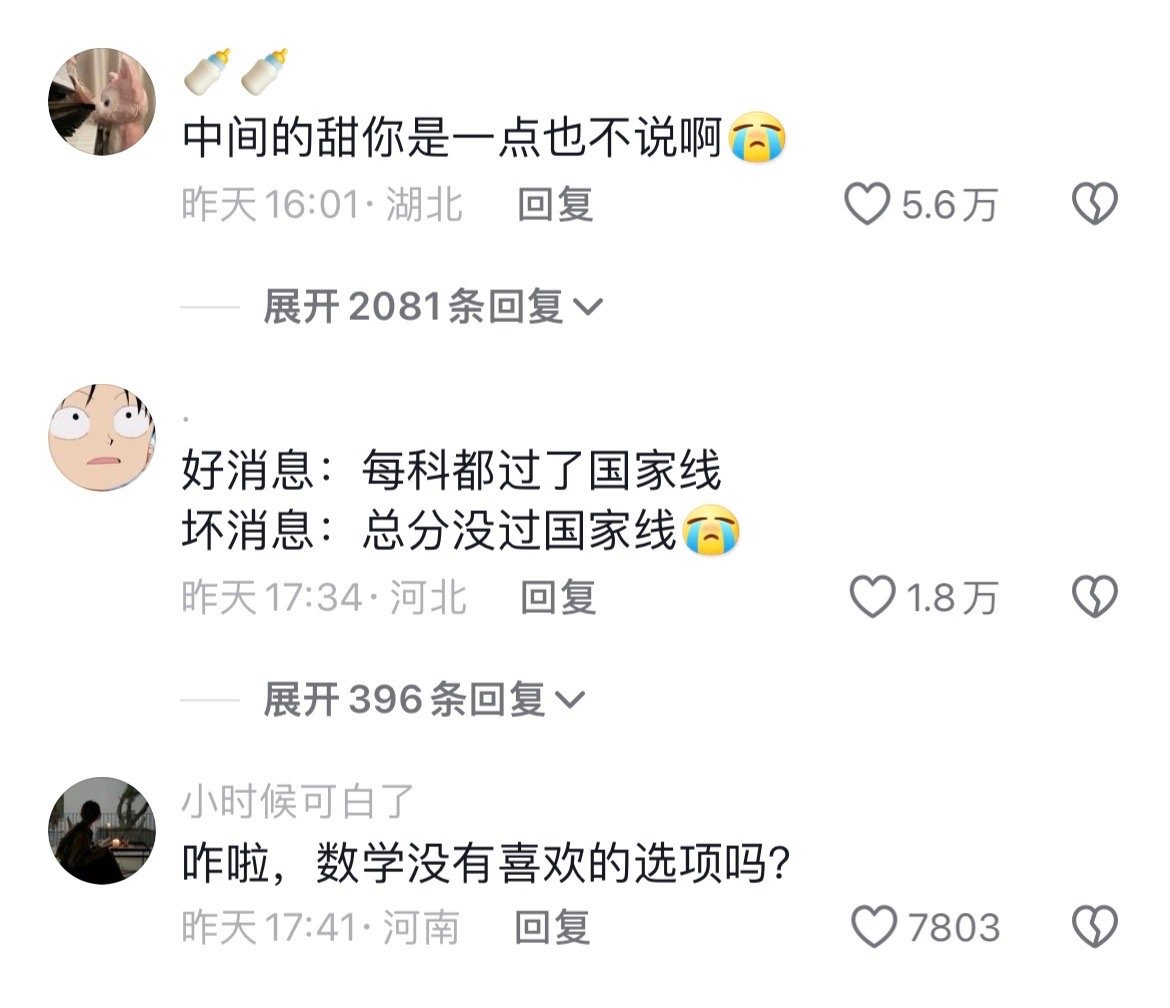Like the 数学 comment with 7803 likes
The width and height of the screenshot is (1170, 1008).
click(x=874, y=927)
